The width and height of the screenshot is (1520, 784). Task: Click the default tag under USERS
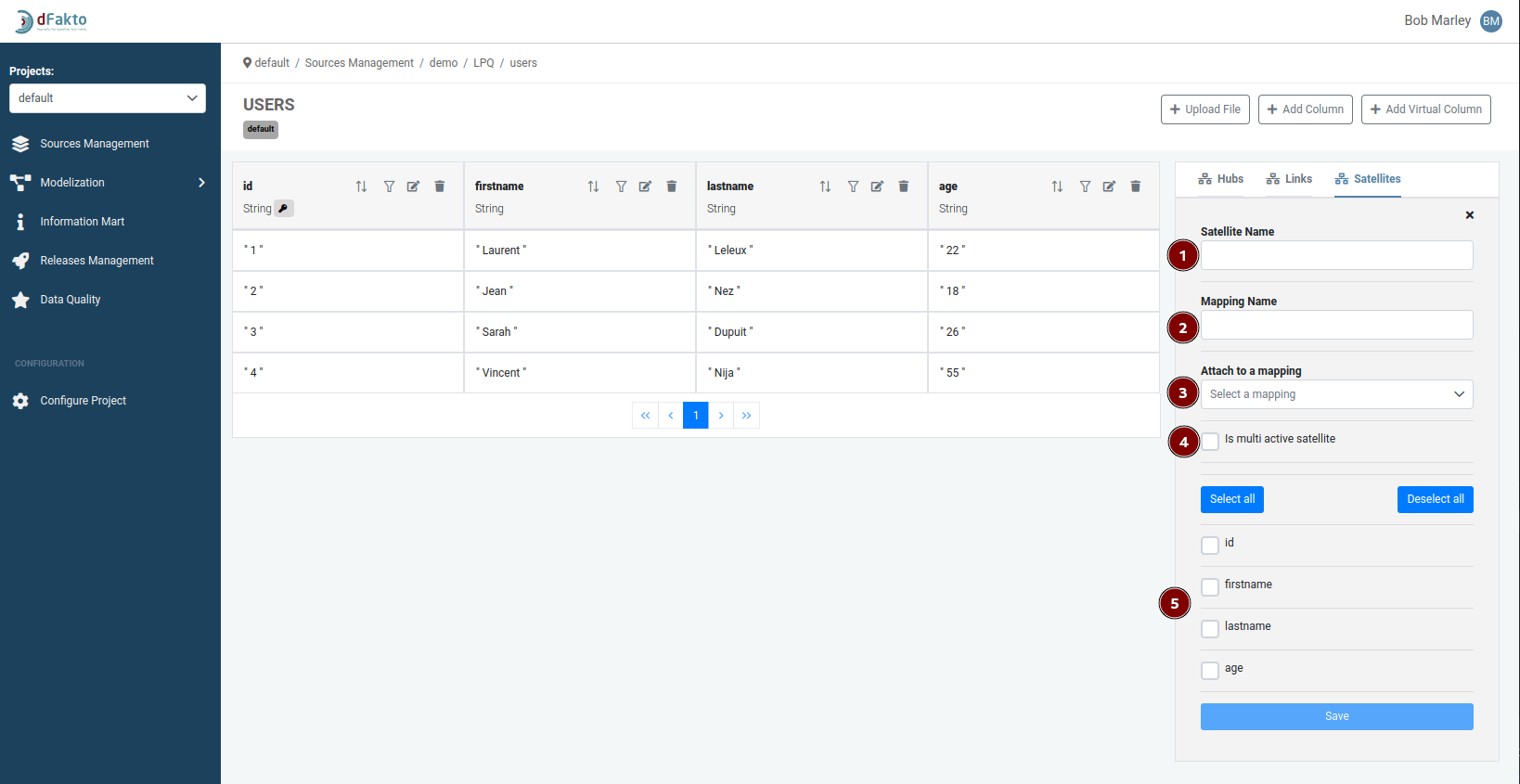(x=261, y=130)
